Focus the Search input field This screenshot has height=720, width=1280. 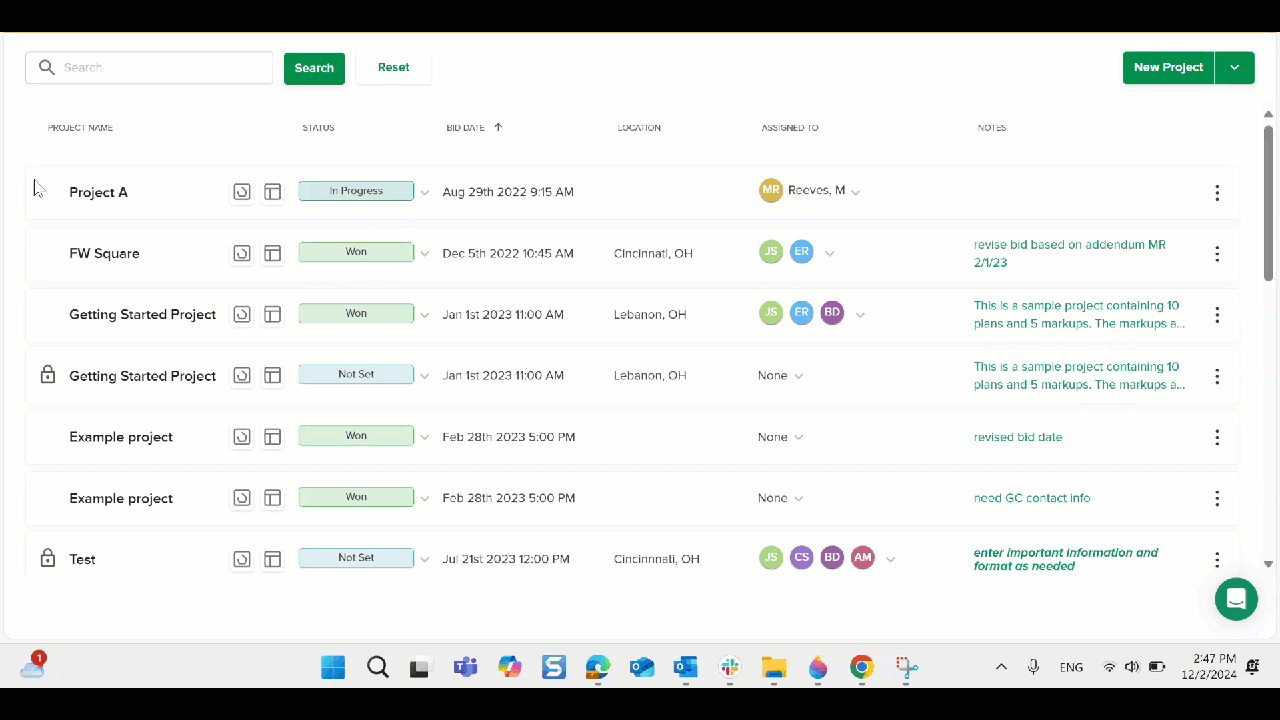coord(149,68)
